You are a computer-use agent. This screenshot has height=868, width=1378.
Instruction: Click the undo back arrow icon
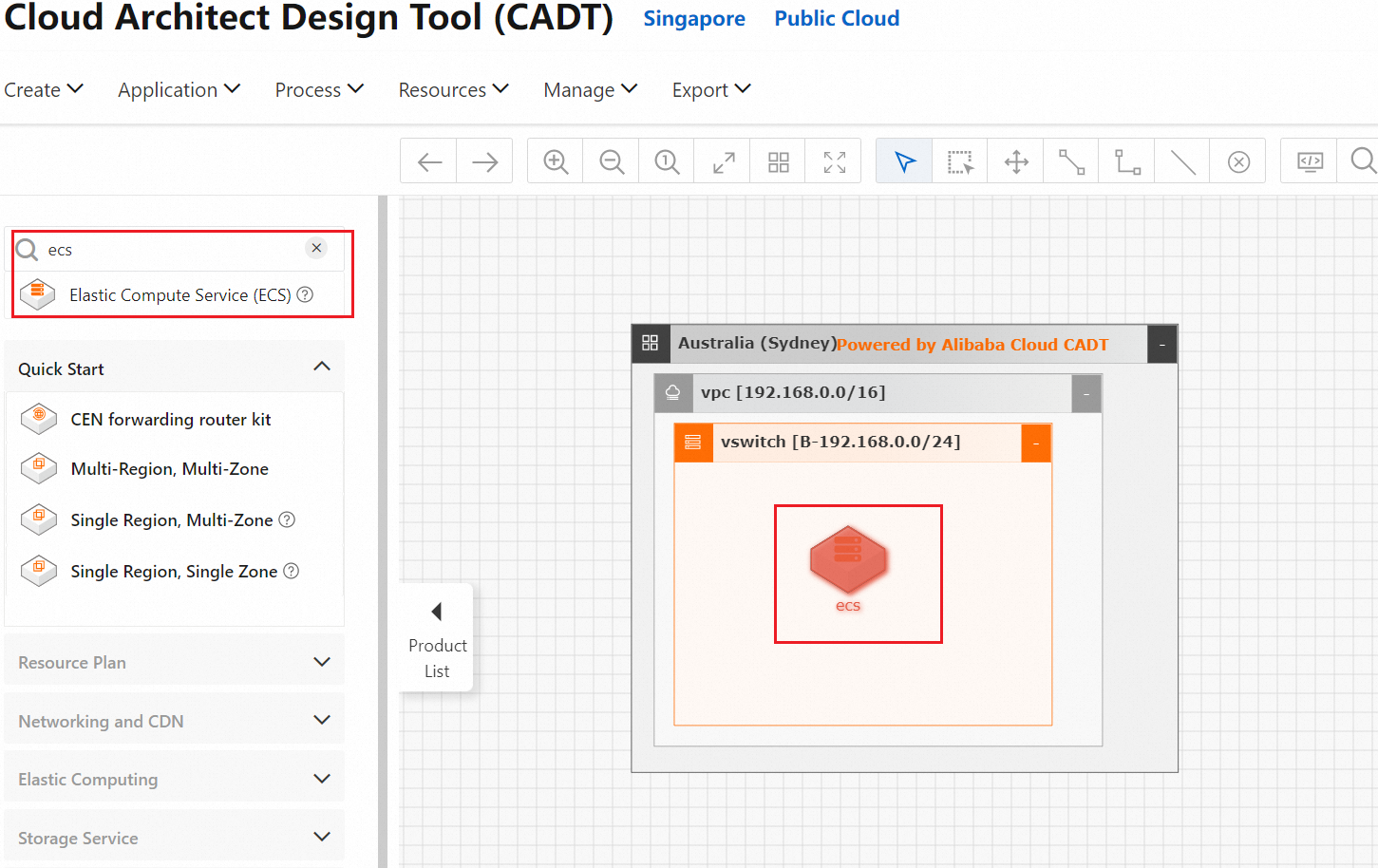429,161
